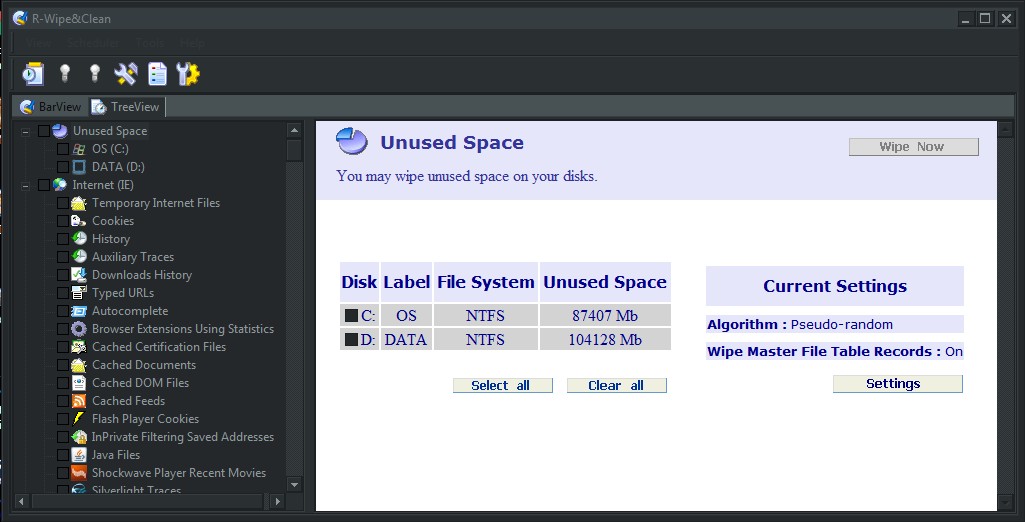Image resolution: width=1025 pixels, height=522 pixels.
Task: Tick the Internet (IE) checkbox
Action: (44, 185)
